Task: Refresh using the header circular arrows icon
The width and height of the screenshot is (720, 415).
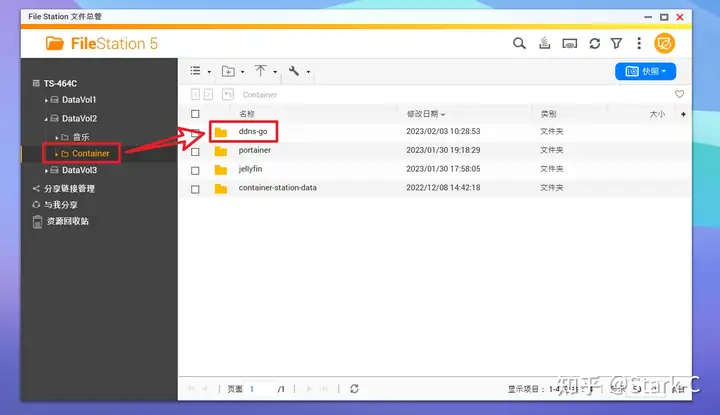Action: pyautogui.click(x=595, y=44)
